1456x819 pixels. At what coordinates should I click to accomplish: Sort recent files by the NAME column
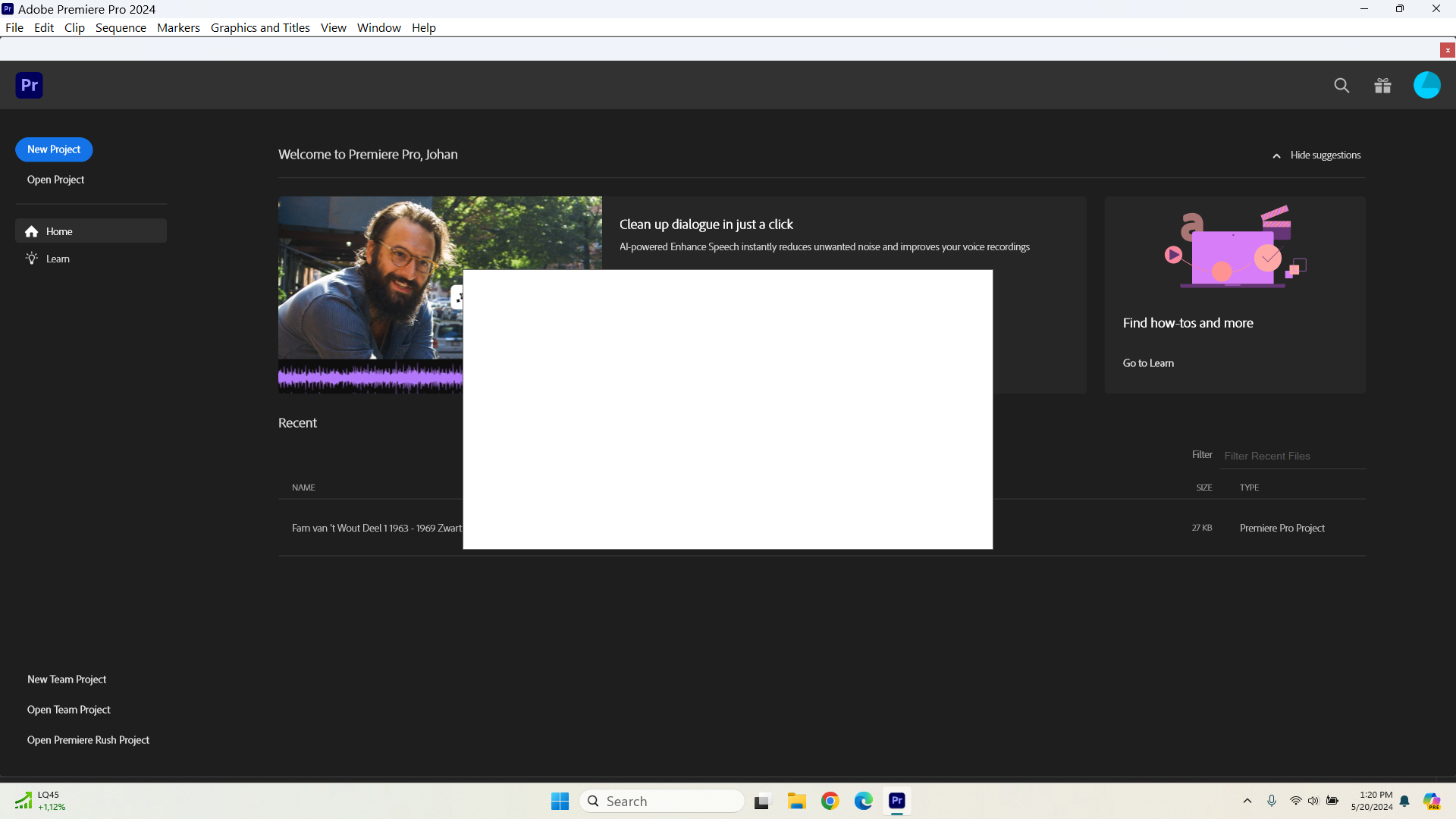click(x=303, y=487)
